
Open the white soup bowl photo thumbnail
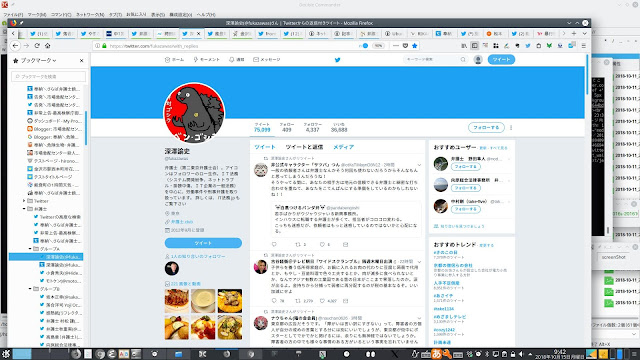point(203,301)
